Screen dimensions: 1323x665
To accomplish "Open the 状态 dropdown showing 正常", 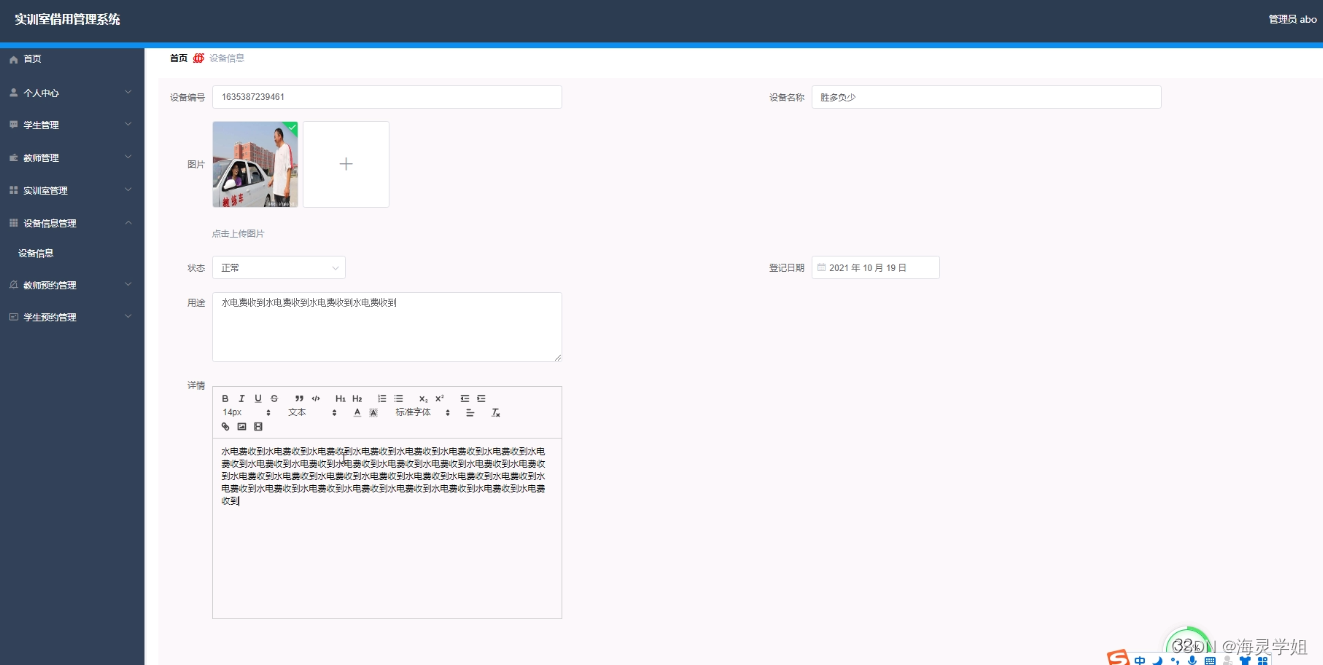I will [278, 267].
